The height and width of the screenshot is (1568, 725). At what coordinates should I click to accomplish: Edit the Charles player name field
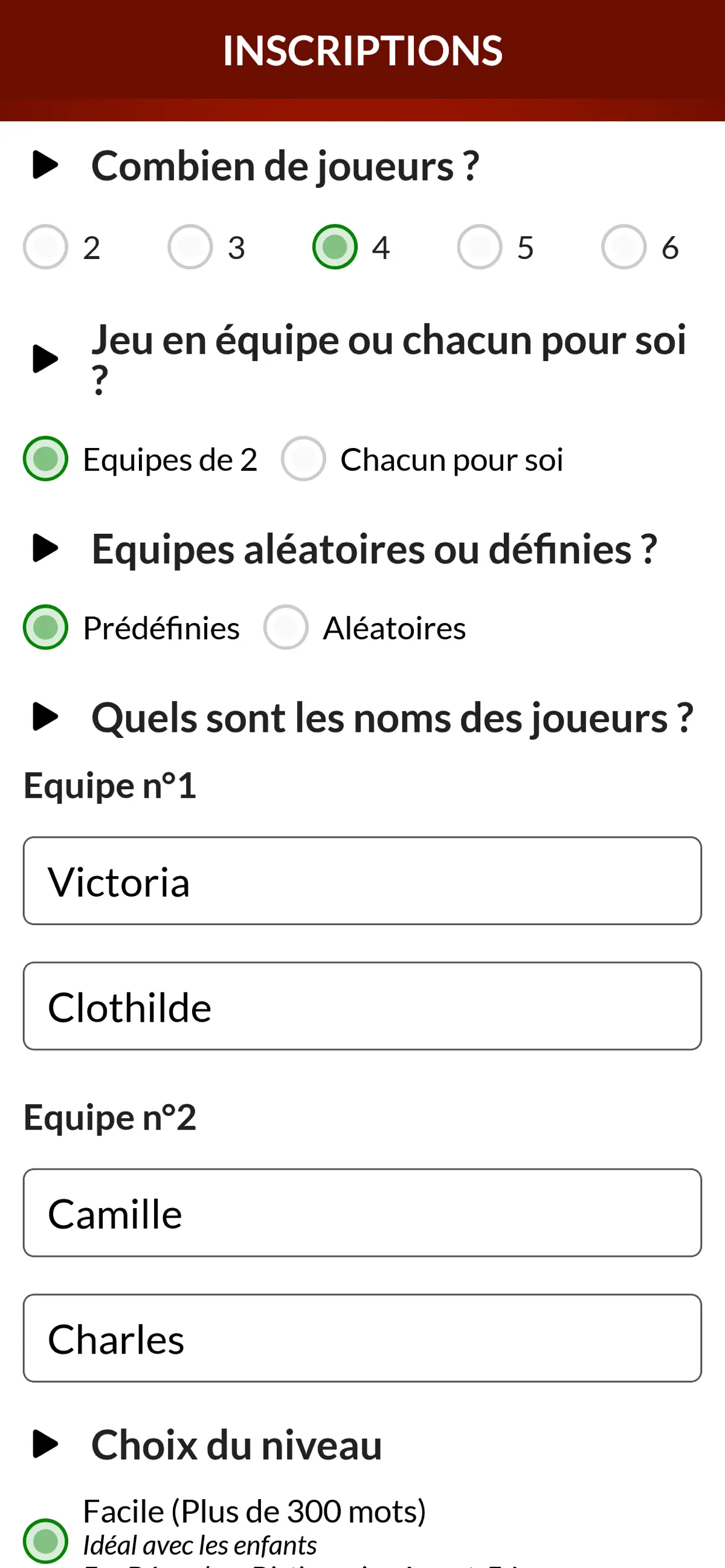click(362, 1338)
